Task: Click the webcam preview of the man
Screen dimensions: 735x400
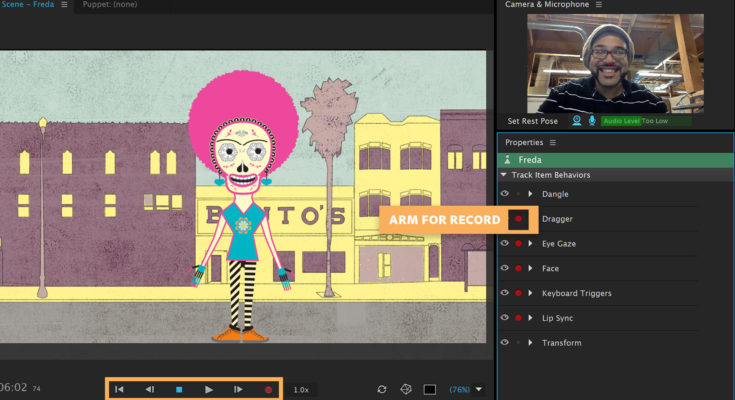Action: tap(615, 63)
